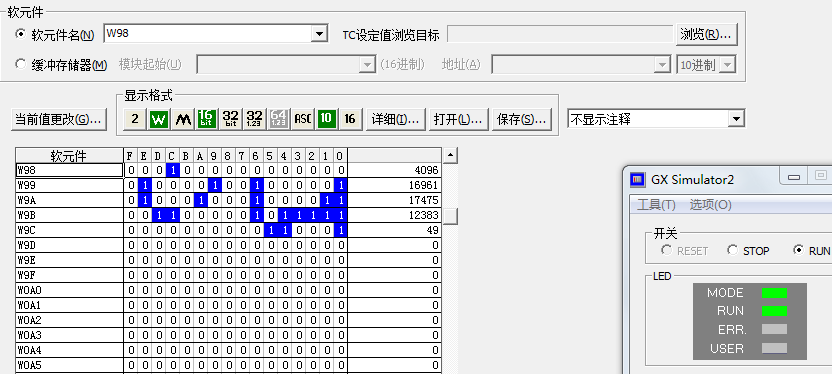Image resolution: width=832 pixels, height=374 pixels.
Task: Click the scroll up arrow of device table
Action: [450, 155]
